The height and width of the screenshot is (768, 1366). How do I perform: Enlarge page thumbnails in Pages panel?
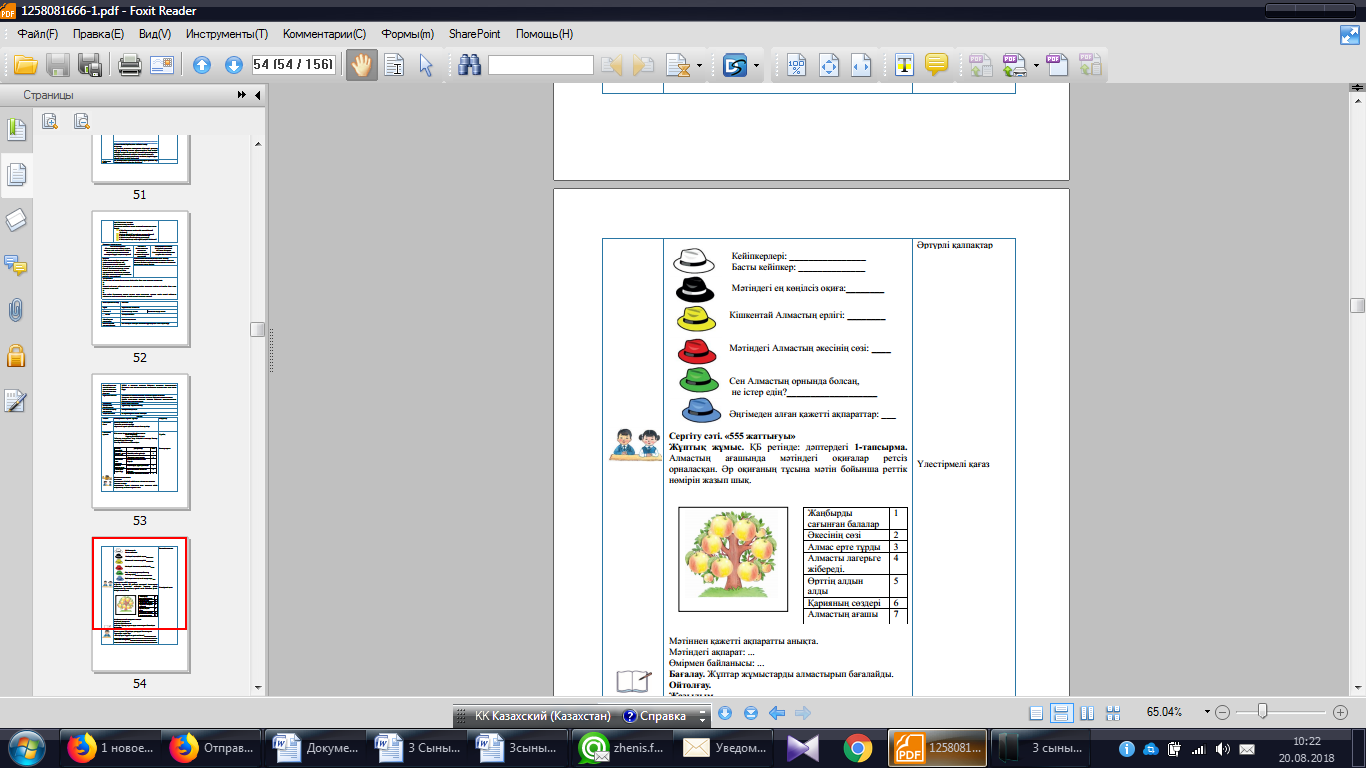tap(50, 121)
